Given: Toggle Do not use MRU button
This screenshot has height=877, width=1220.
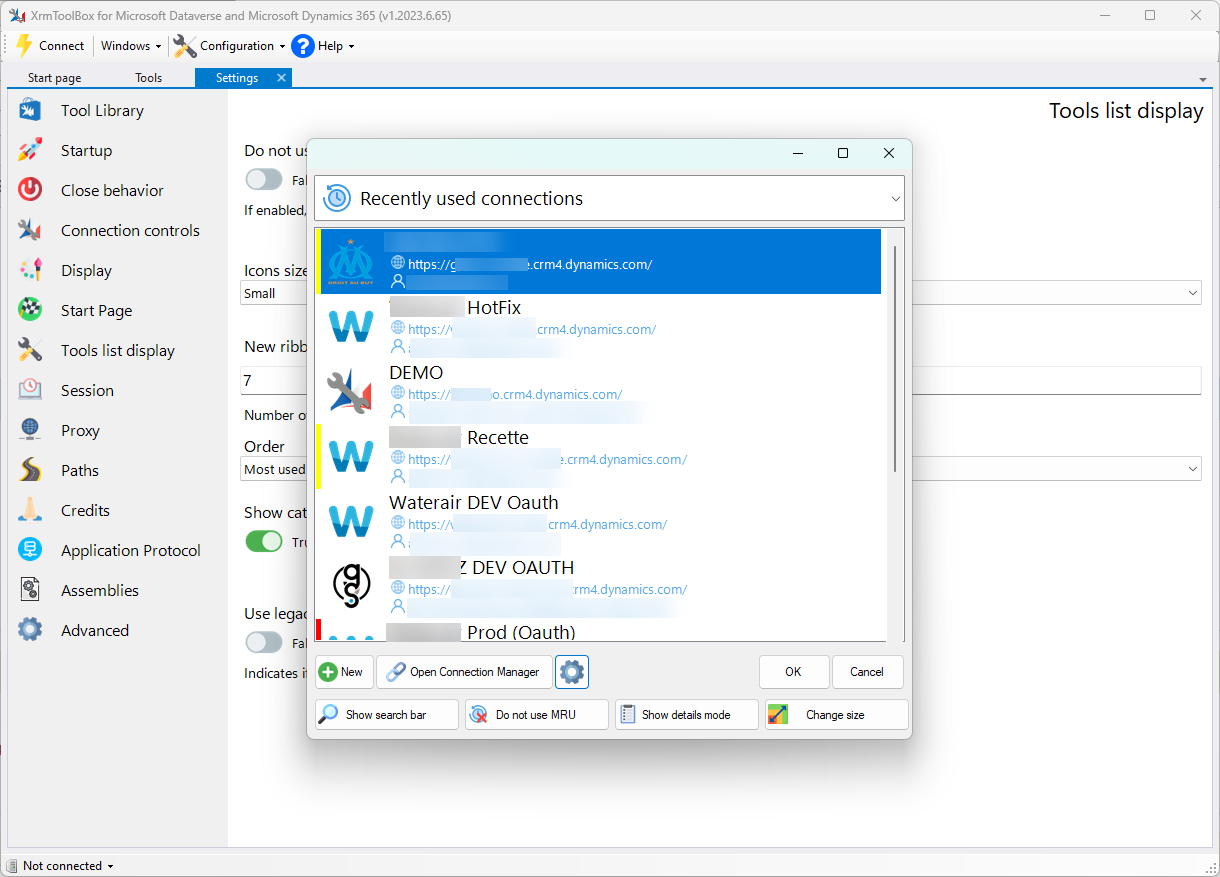Looking at the screenshot, I should point(537,715).
